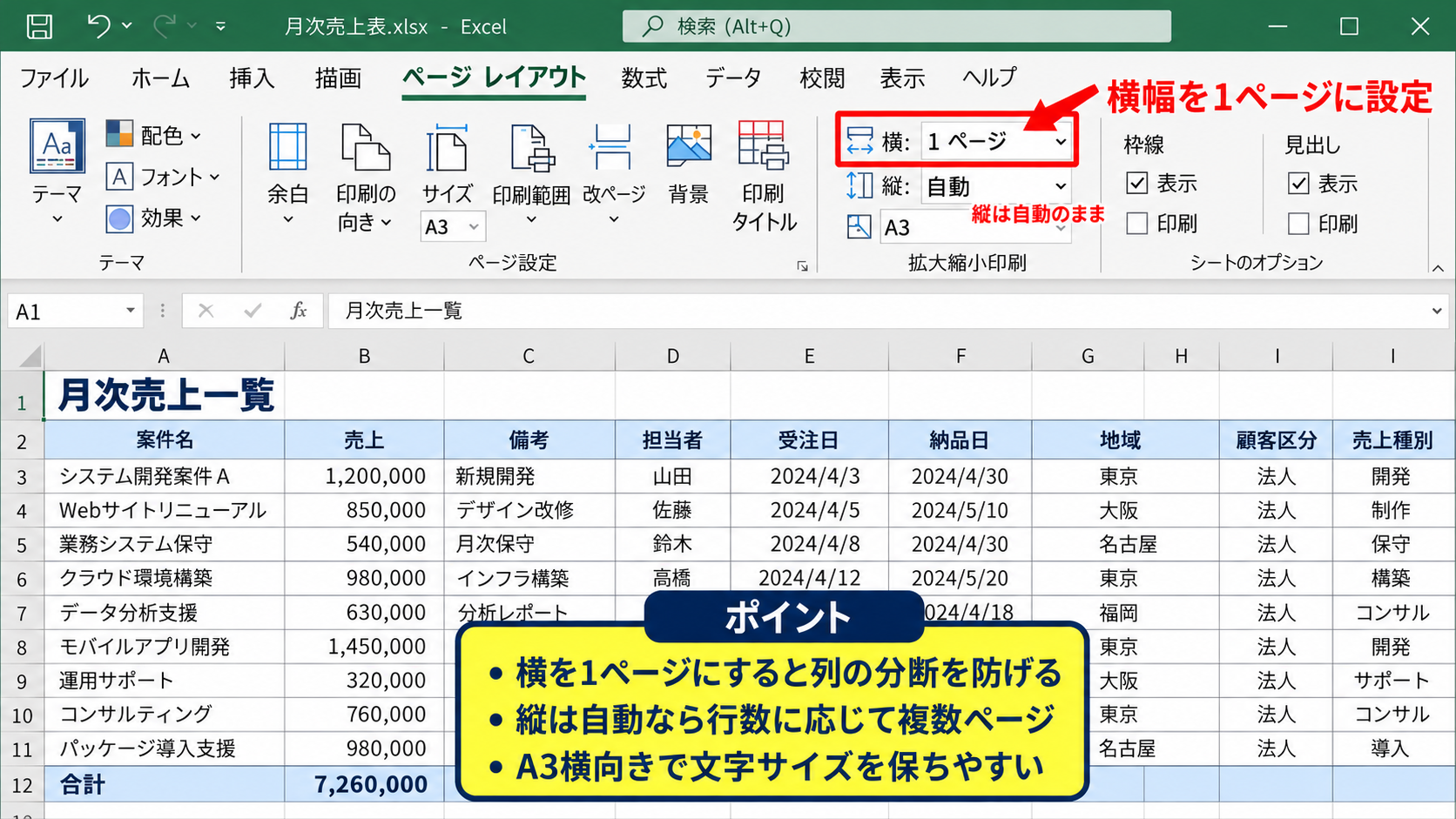Click the 横 width icon in 拡大縮小印刷
This screenshot has height=819, width=1456.
pos(859,141)
